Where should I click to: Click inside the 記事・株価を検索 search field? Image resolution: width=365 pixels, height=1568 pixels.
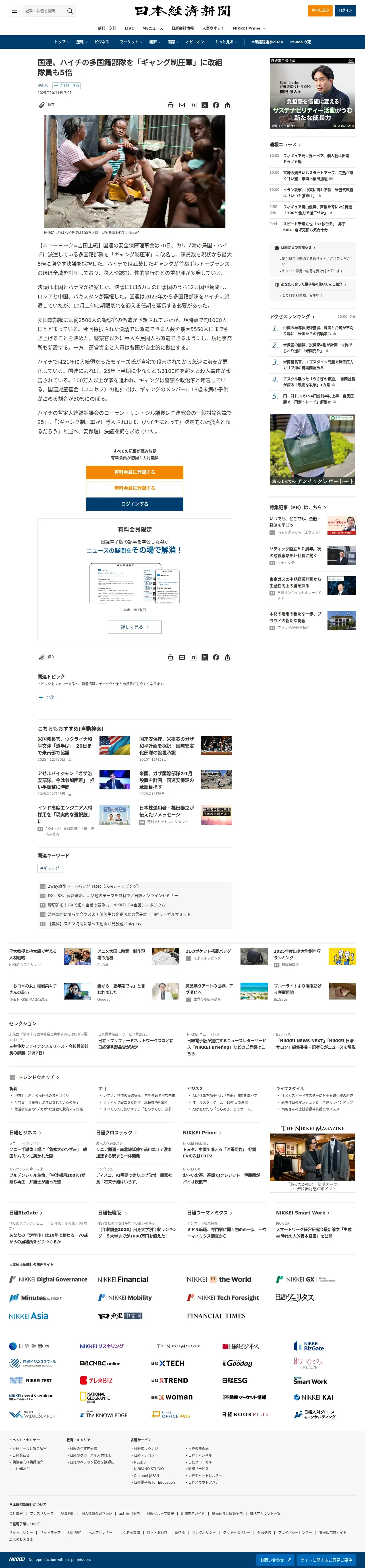click(44, 11)
